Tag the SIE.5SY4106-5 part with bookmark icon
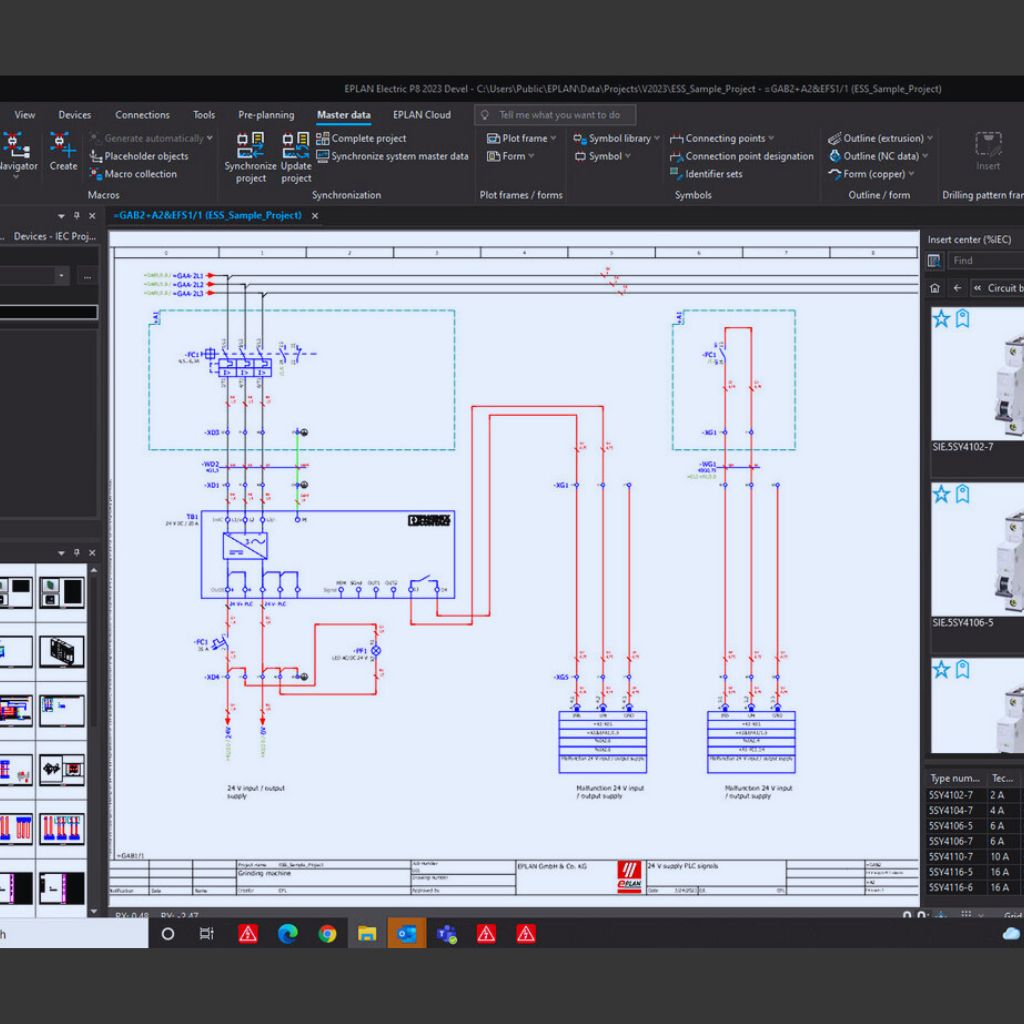This screenshot has height=1024, width=1024. [x=963, y=494]
